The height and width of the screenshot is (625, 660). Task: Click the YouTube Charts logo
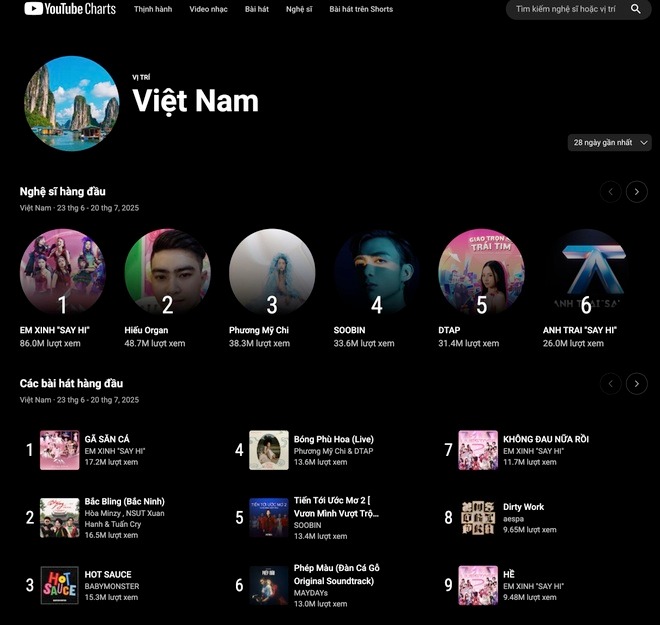70,9
